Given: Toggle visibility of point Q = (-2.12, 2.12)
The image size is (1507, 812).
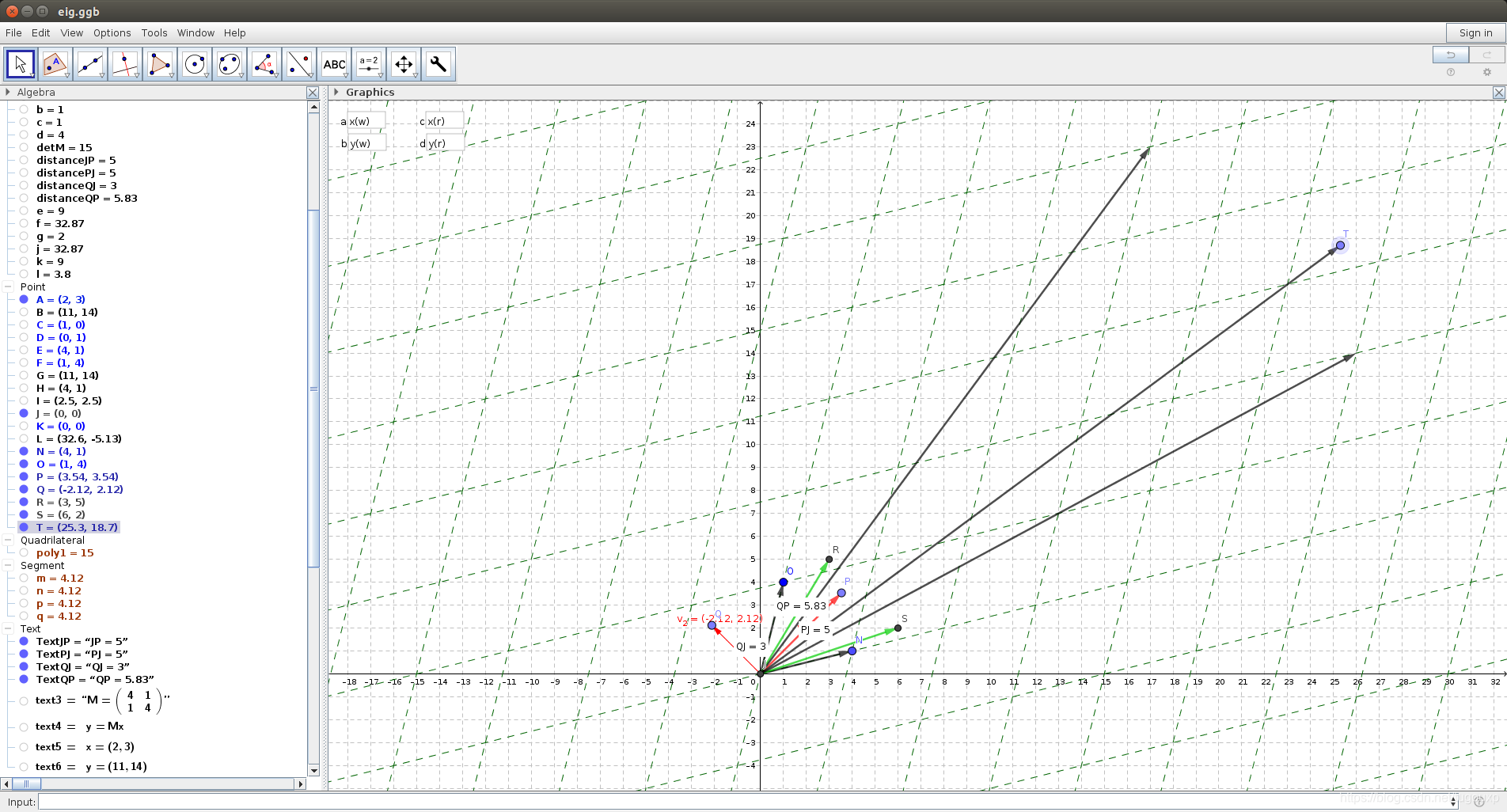Looking at the screenshot, I should (x=24, y=489).
